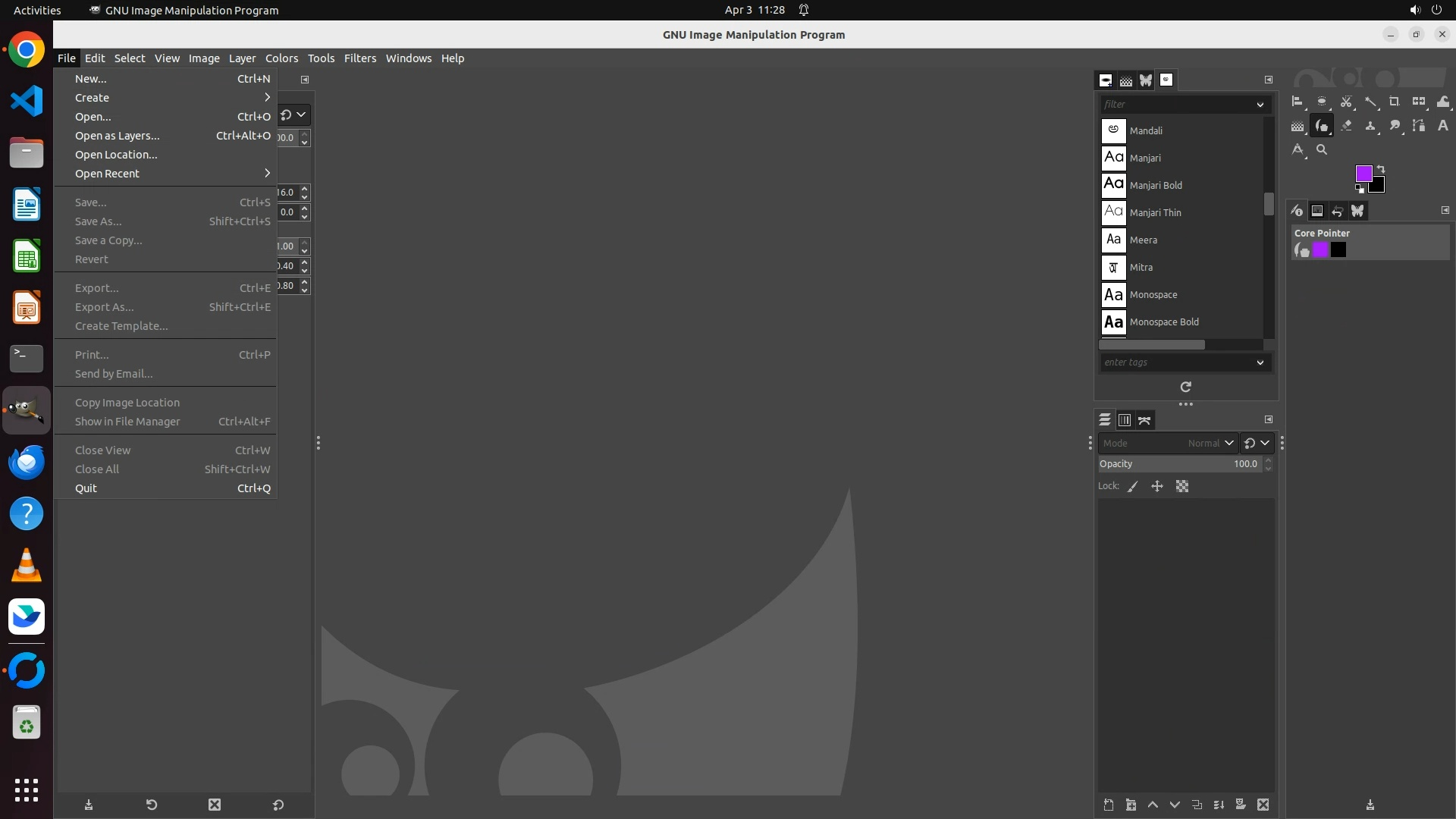Viewport: 1456px width, 819px height.
Task: Click Open as Layers menu entry
Action: 118,136
